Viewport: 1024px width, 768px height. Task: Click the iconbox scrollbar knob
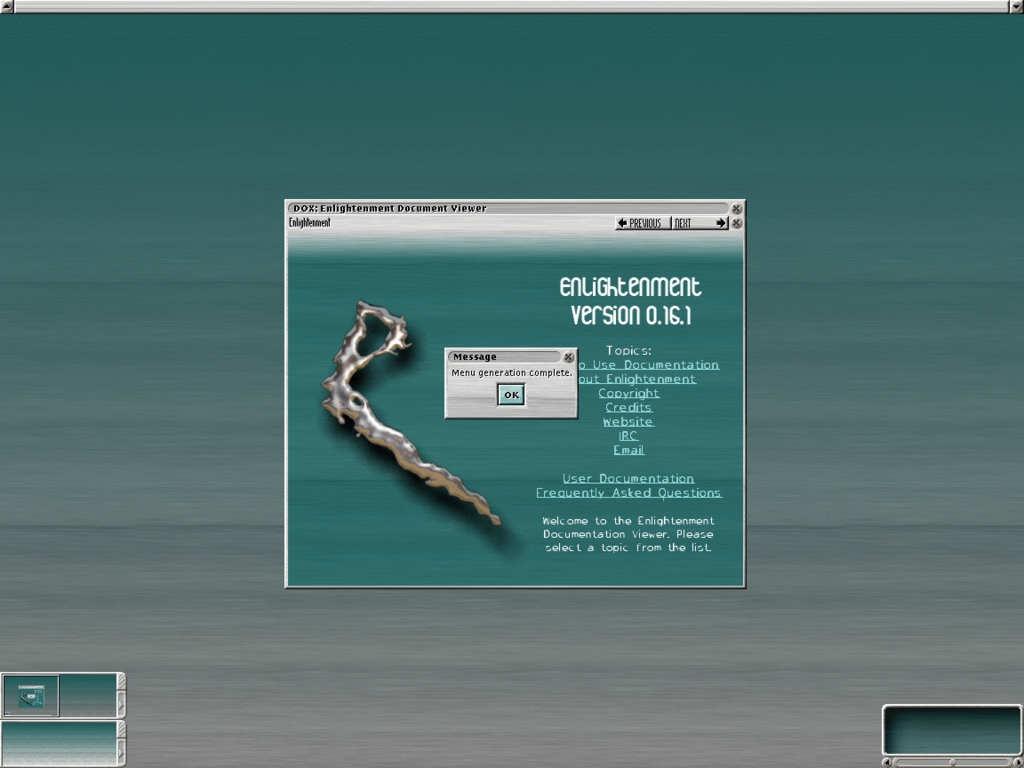point(951,762)
